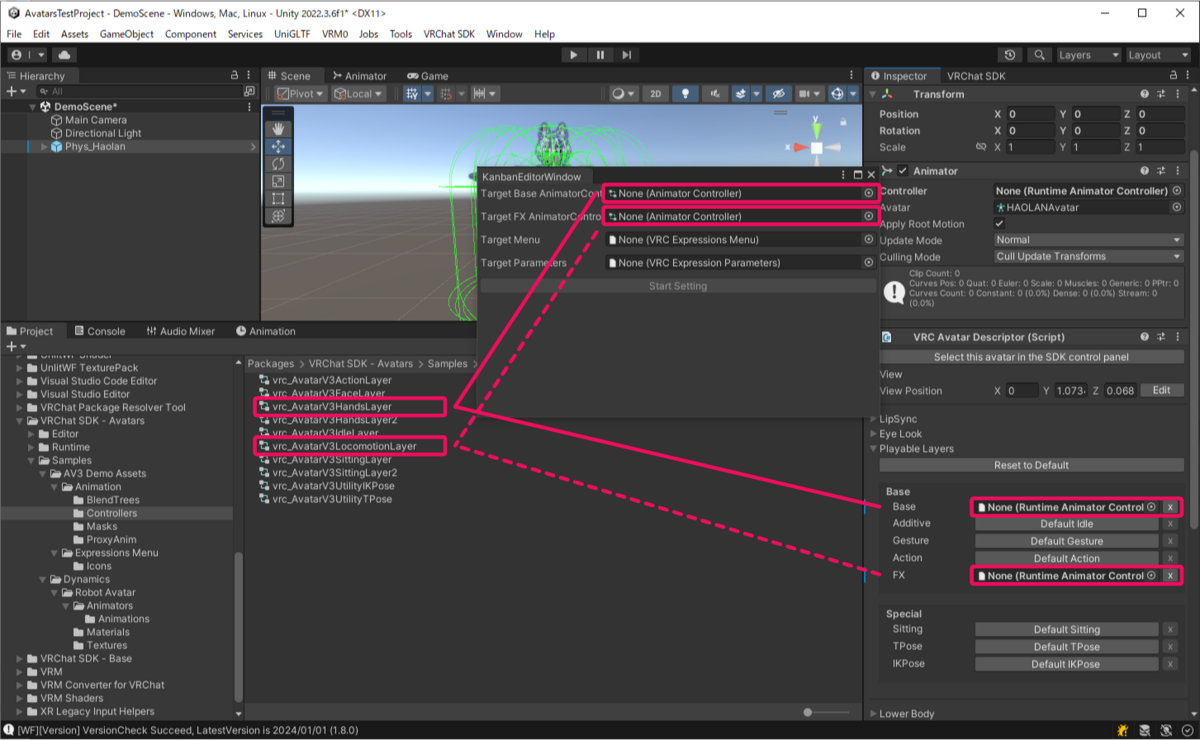Open the cloud services icon

65,55
